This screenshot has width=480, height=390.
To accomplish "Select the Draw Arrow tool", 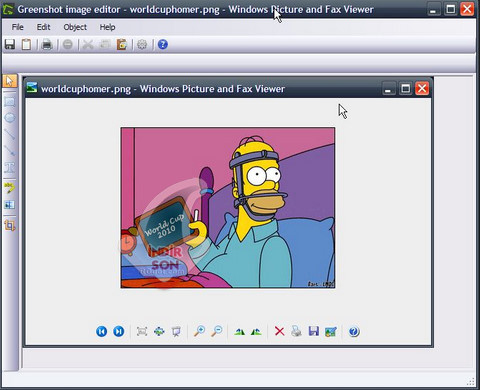I will click(x=10, y=151).
